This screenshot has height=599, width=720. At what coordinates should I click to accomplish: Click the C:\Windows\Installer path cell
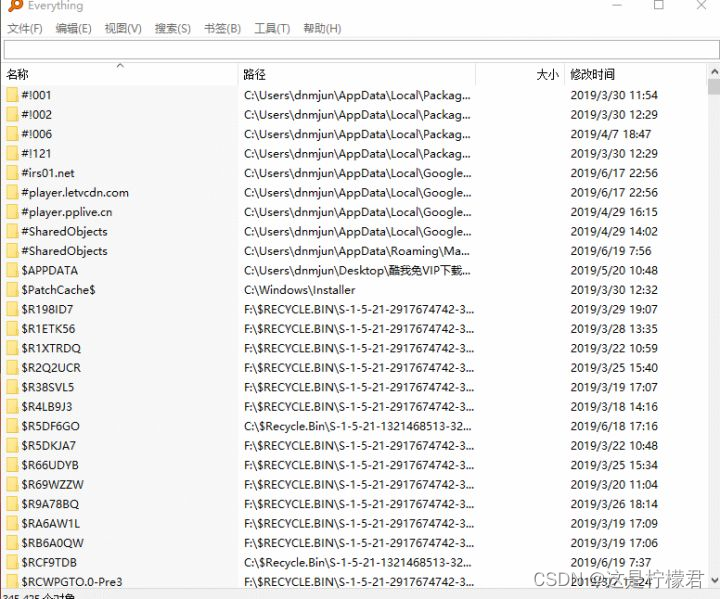coord(300,290)
